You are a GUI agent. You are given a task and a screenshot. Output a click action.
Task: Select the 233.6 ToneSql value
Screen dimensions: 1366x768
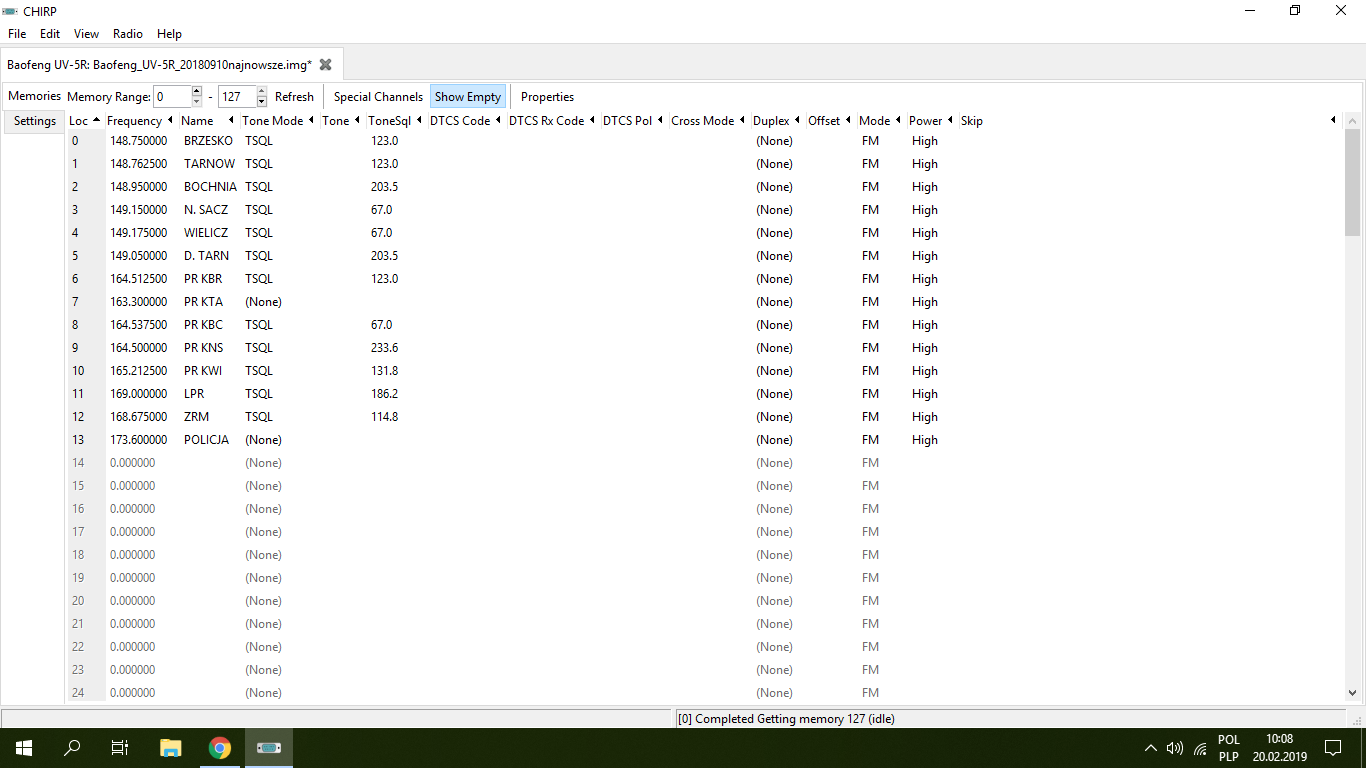pyautogui.click(x=384, y=348)
